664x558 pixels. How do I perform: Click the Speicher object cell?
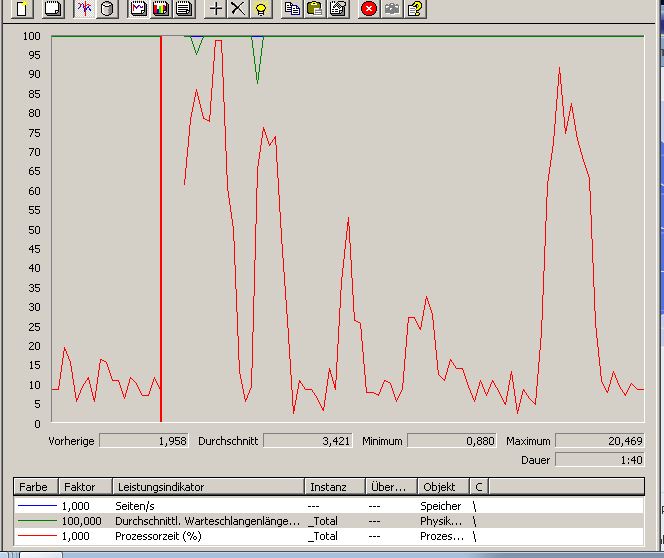pos(440,506)
